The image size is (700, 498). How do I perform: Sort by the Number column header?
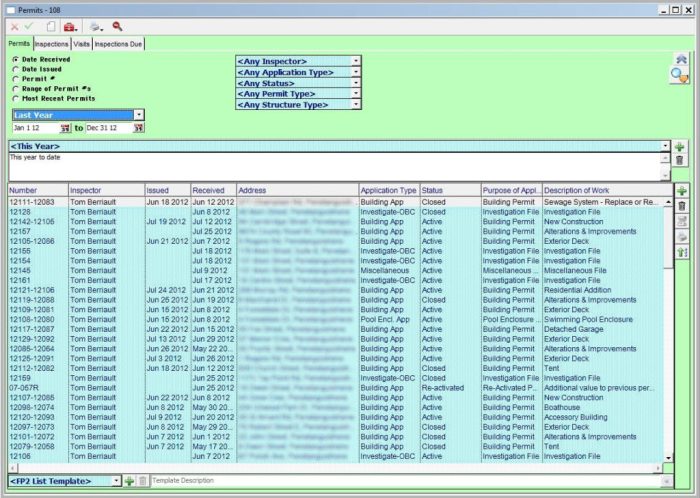[38, 191]
